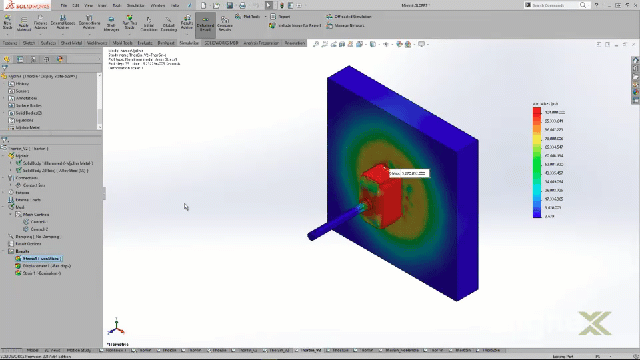Click Offloaded Simulation
The height and width of the screenshot is (360, 640).
349,16
